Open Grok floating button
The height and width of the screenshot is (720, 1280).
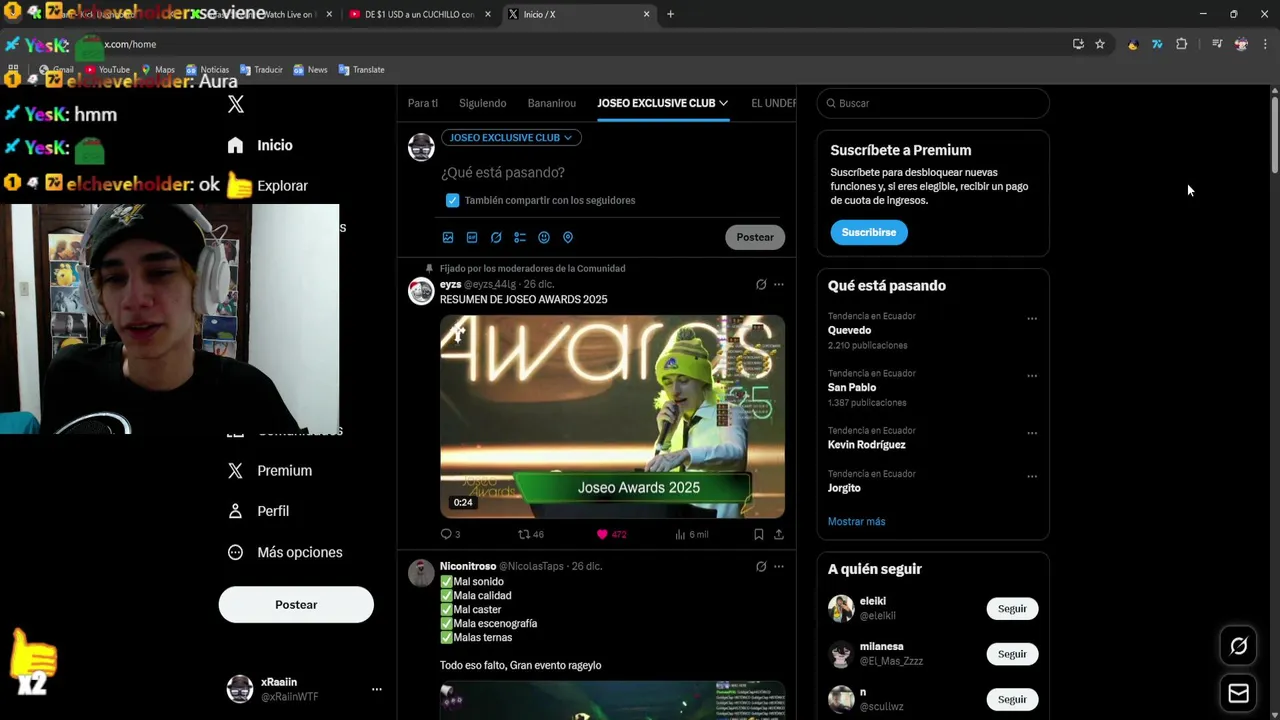click(x=1238, y=646)
